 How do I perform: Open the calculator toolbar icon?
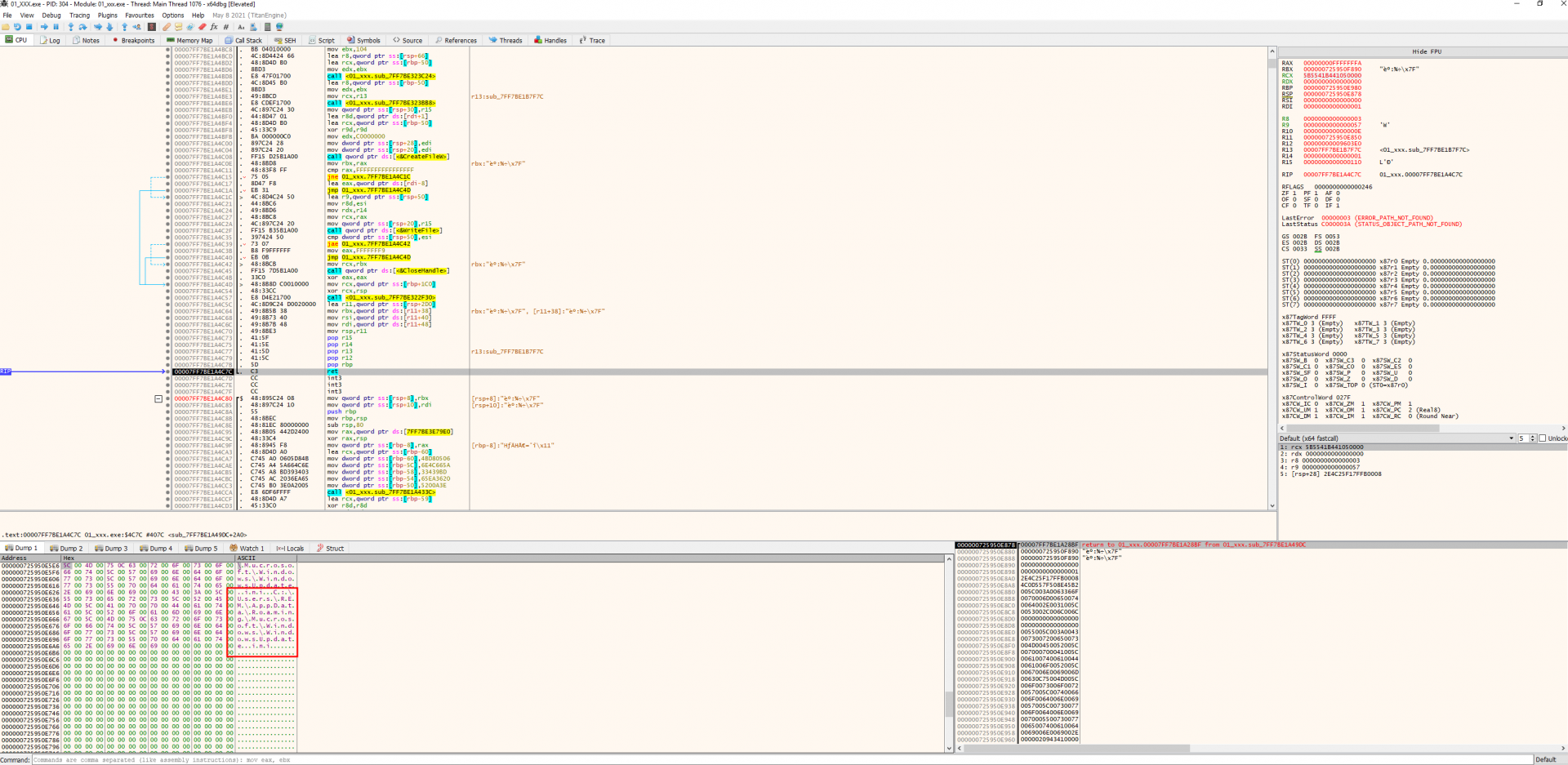(x=267, y=27)
